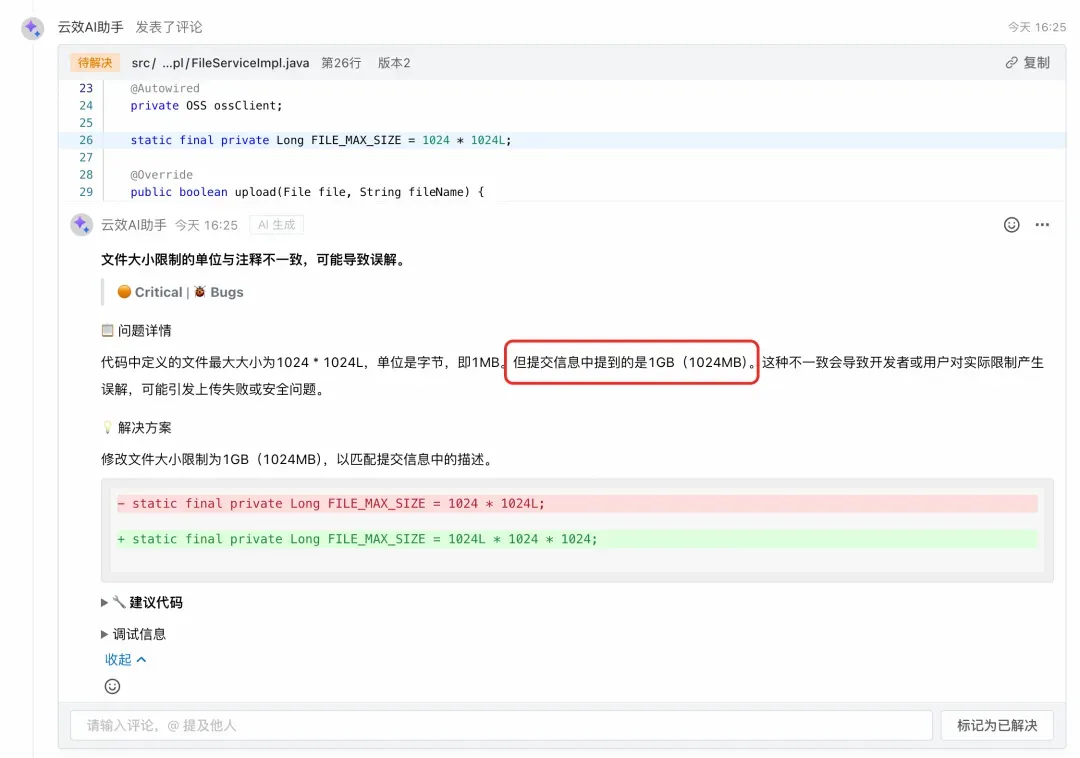The image size is (1080, 758).
Task: Collapse comment with 收起
Action: pyautogui.click(x=125, y=660)
